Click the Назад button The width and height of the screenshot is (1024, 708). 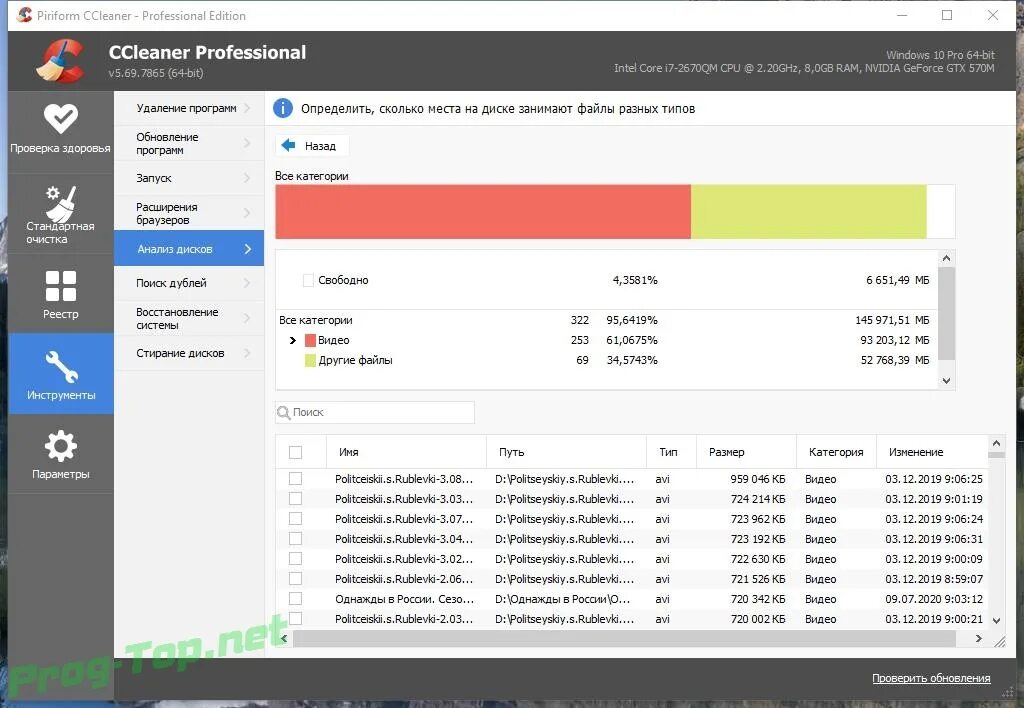(x=311, y=145)
